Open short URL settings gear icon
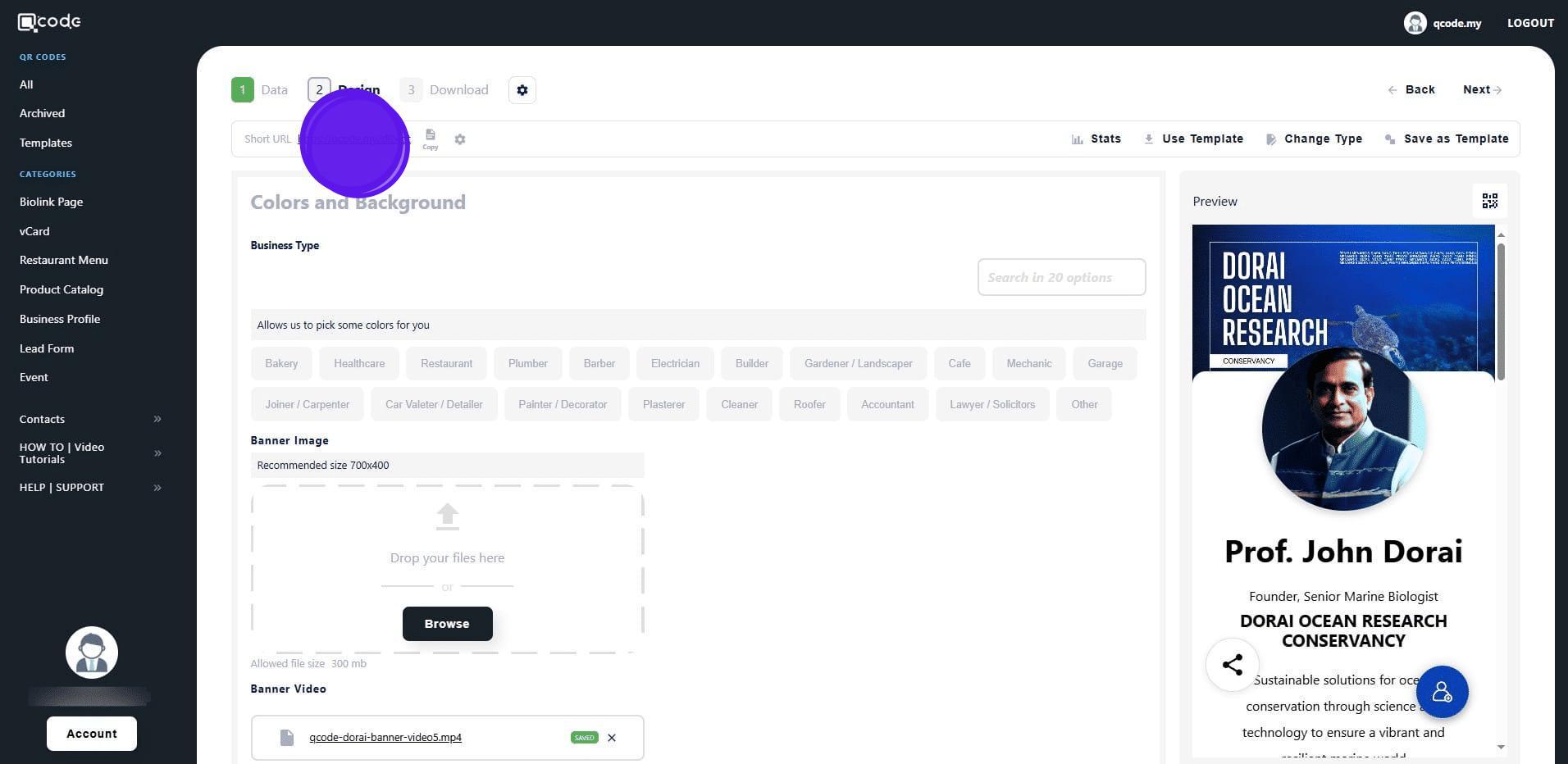This screenshot has height=764, width=1568. [460, 139]
